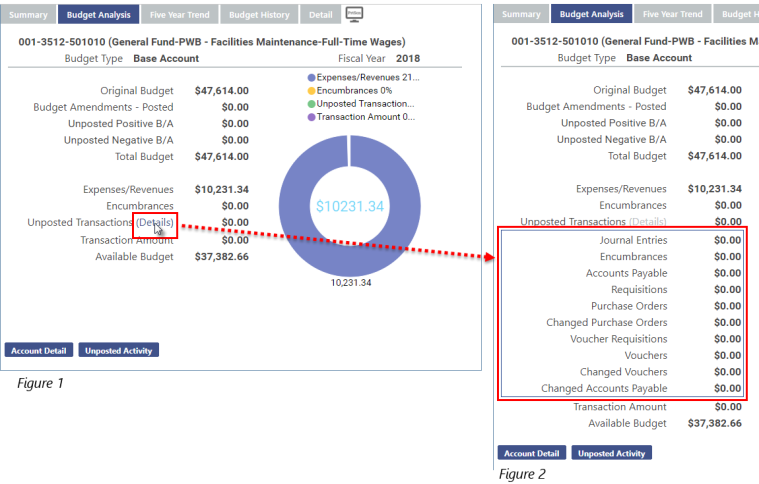Screen dimensions: 759x484
Task: Expand Unposted Transactions Details link in Figure 1
Action: tap(155, 222)
